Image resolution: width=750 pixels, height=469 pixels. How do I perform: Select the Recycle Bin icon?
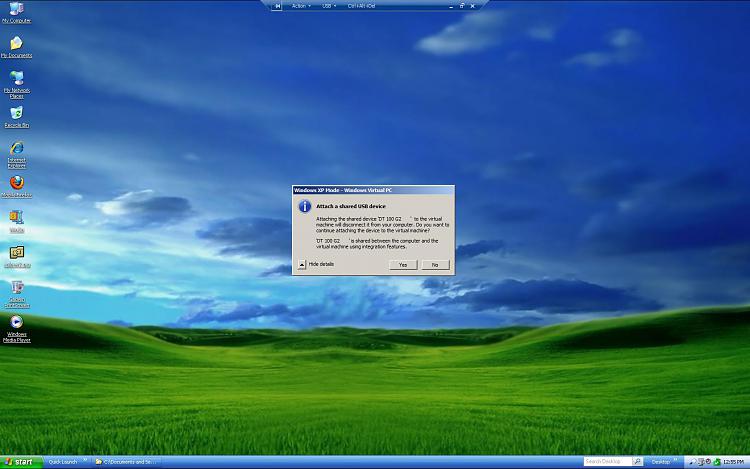tap(16, 117)
